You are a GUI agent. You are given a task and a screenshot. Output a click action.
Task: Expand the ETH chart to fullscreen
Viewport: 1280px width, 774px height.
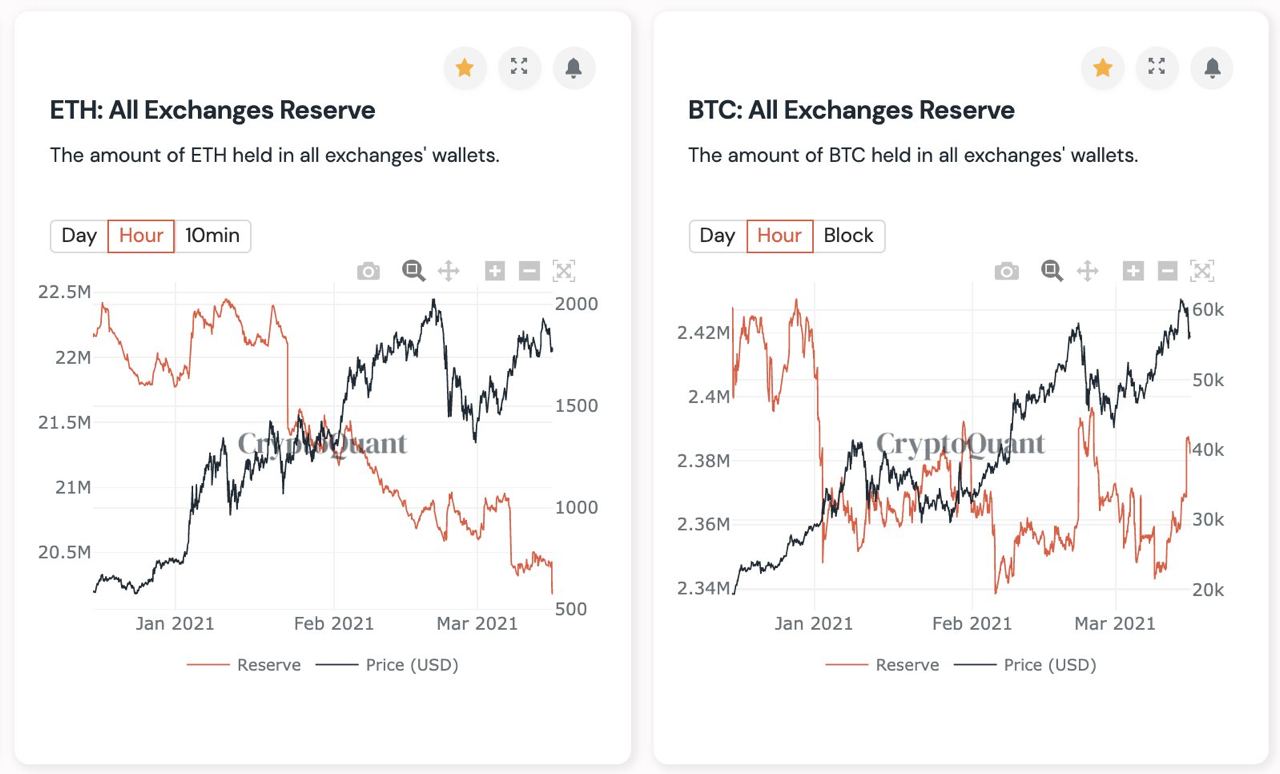(x=519, y=67)
